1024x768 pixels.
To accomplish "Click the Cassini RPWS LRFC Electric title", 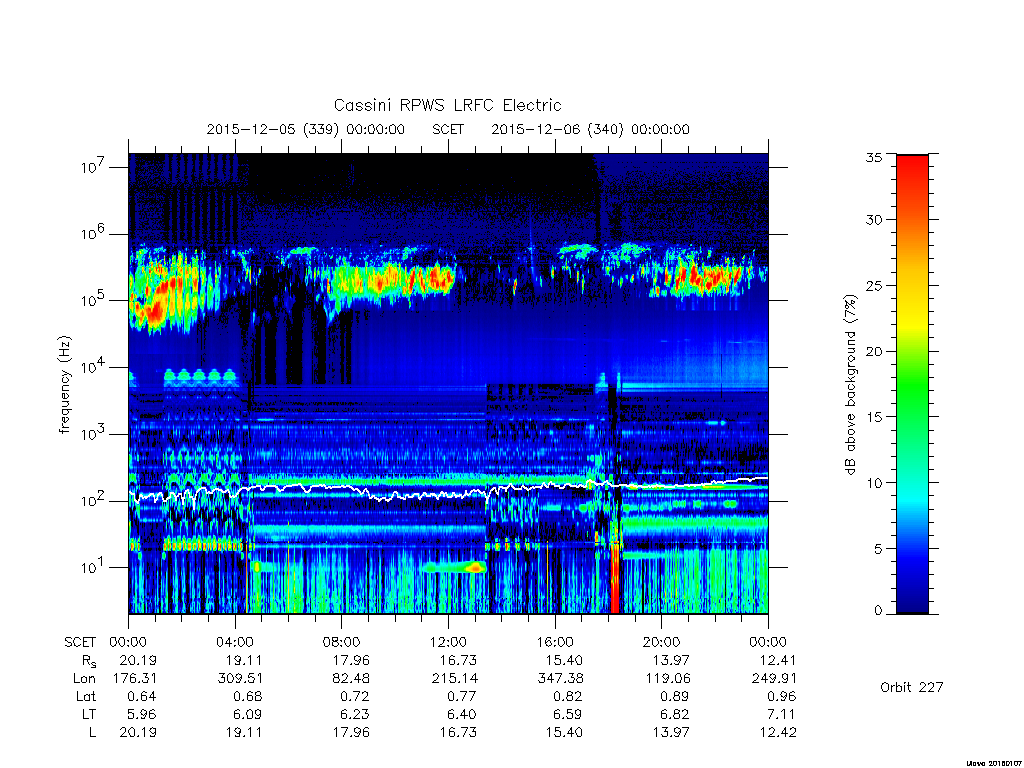I will pyautogui.click(x=447, y=105).
